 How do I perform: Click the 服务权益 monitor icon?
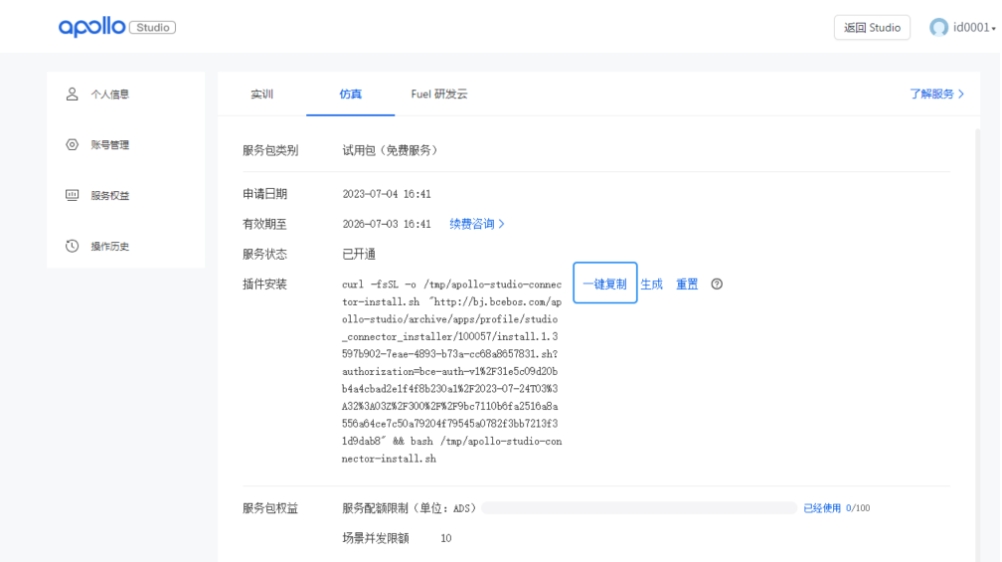pos(72,195)
